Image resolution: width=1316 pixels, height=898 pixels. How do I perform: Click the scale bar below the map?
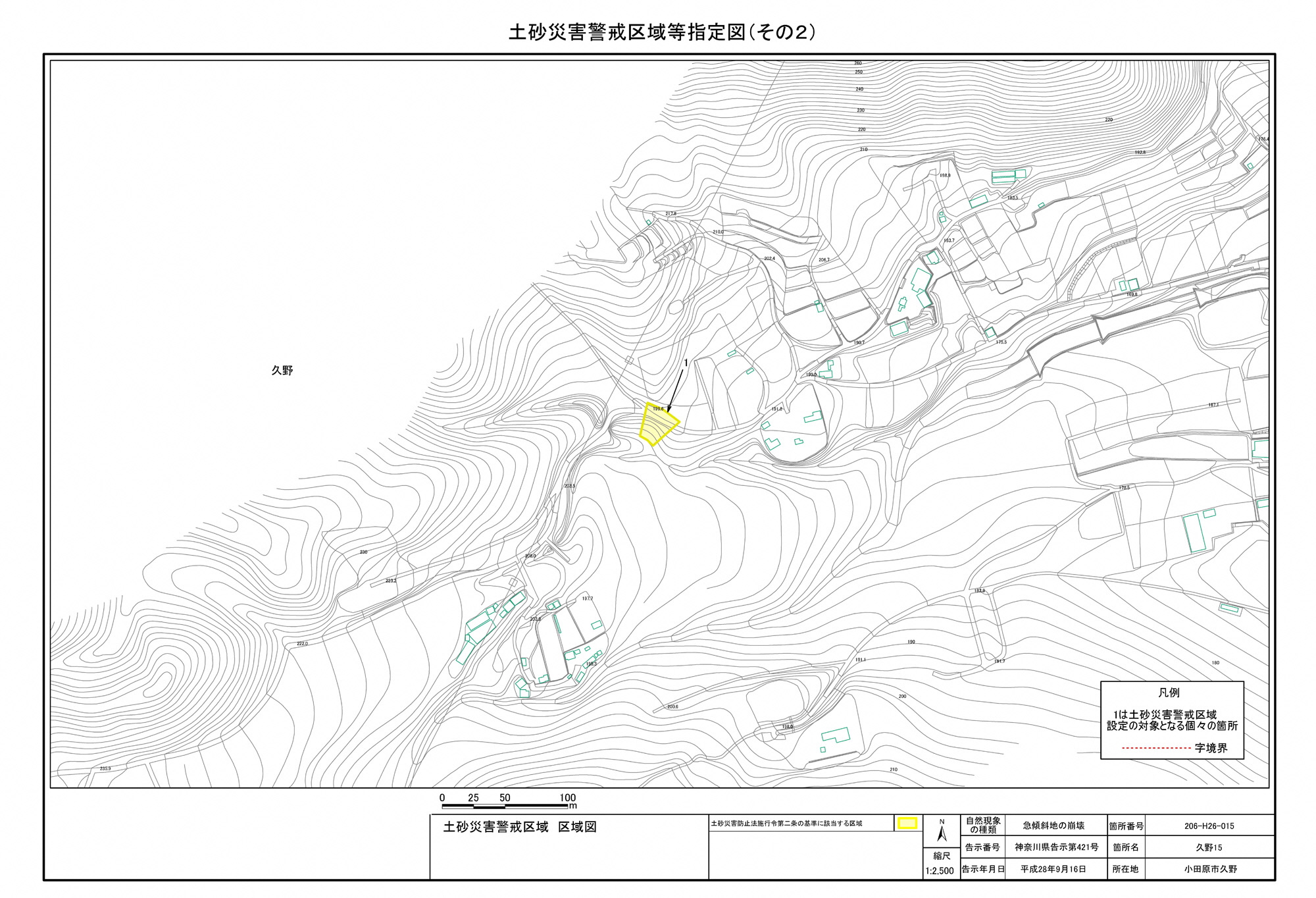tap(506, 806)
